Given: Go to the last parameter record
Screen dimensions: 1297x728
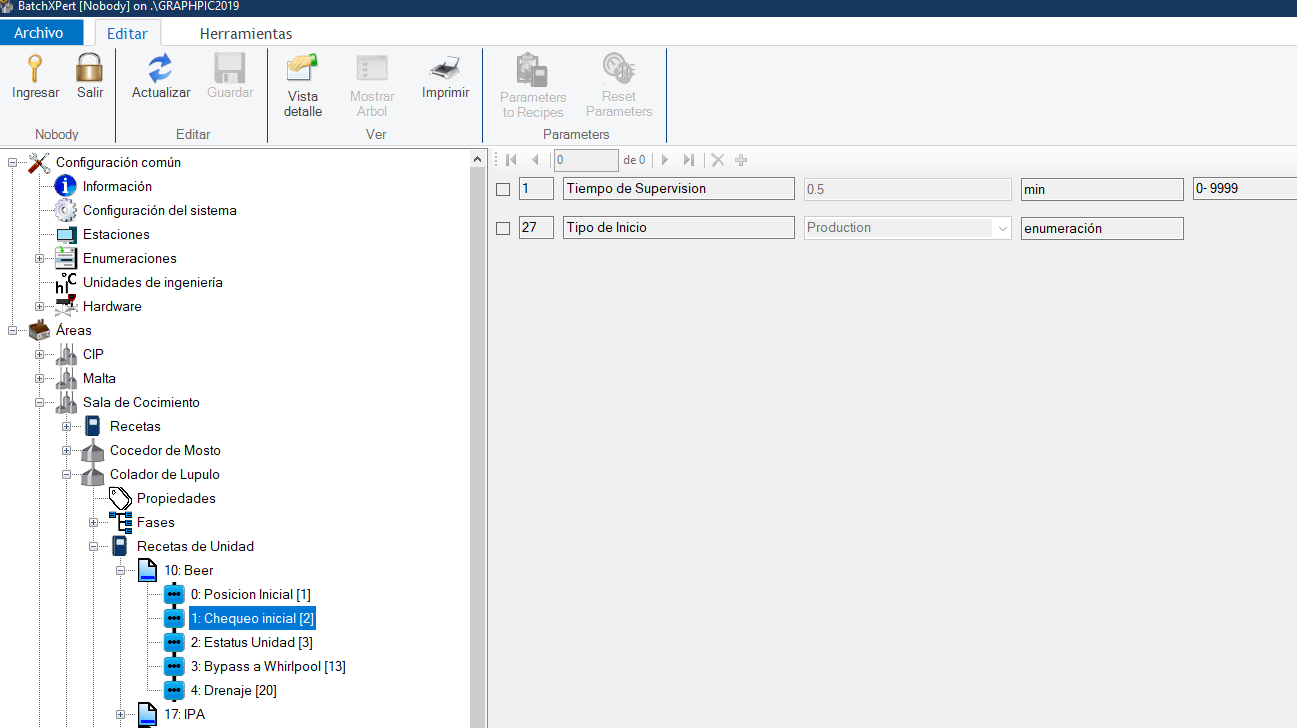Looking at the screenshot, I should [x=689, y=160].
